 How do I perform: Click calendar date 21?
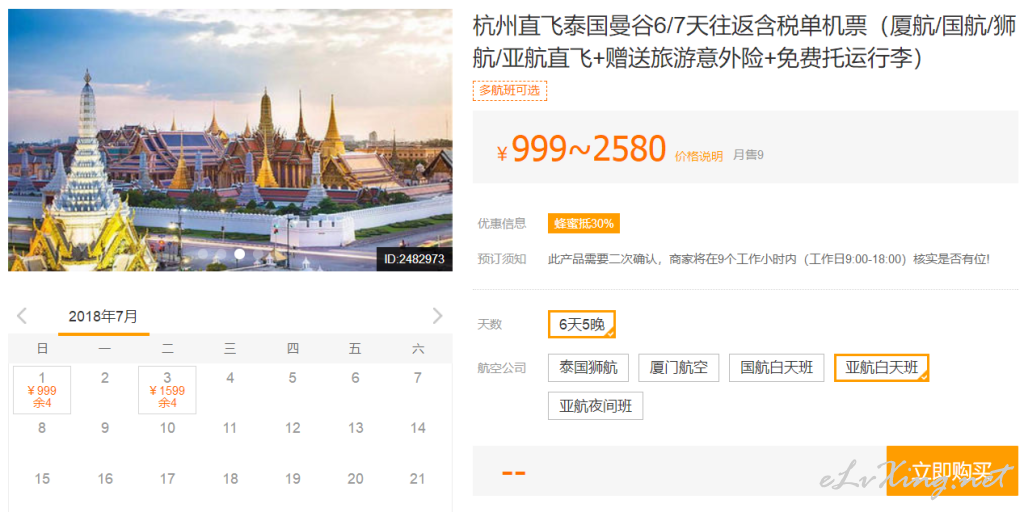click(x=417, y=479)
